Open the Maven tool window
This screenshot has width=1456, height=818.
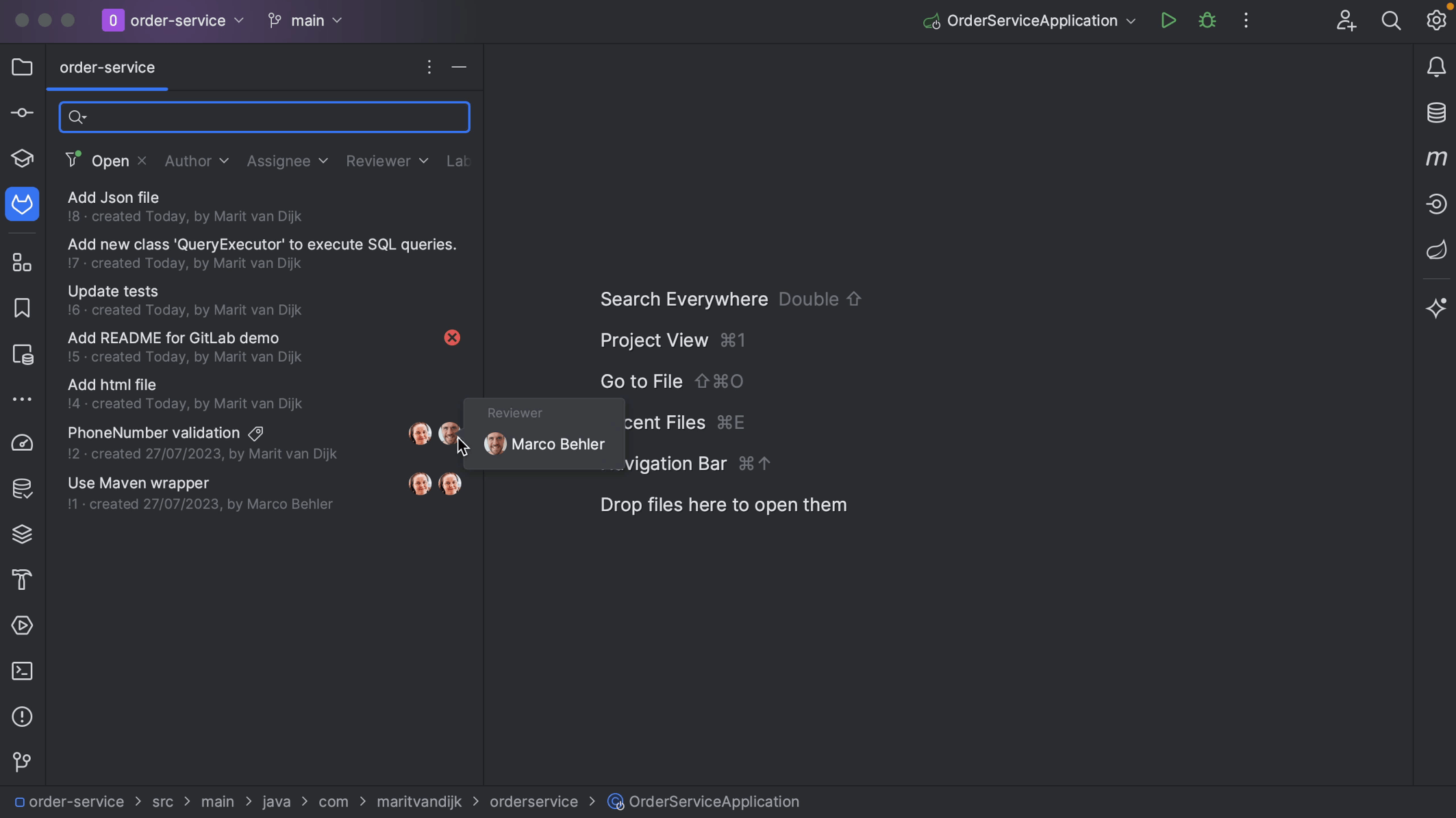(x=1436, y=158)
